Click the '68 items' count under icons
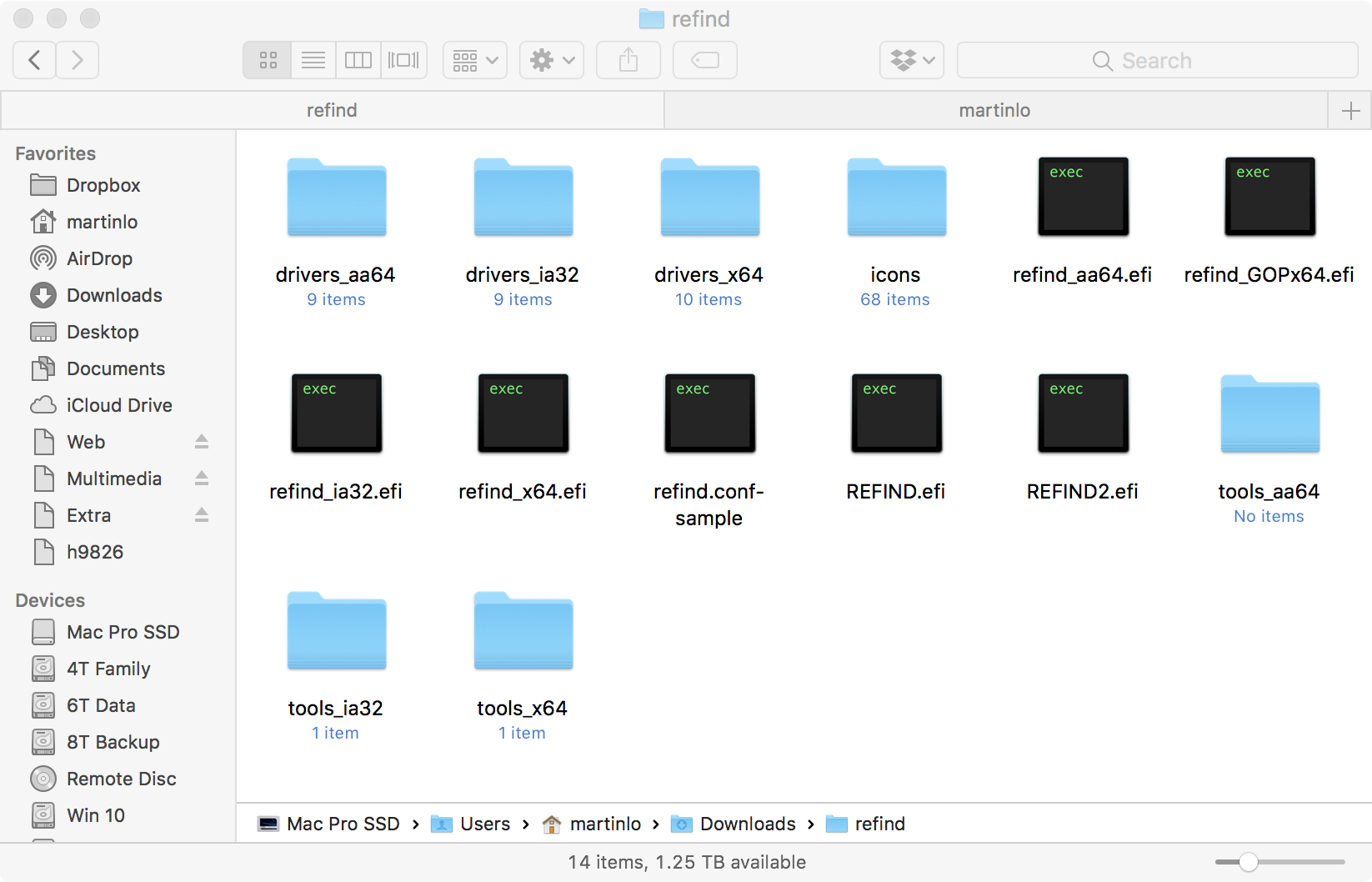 (895, 299)
